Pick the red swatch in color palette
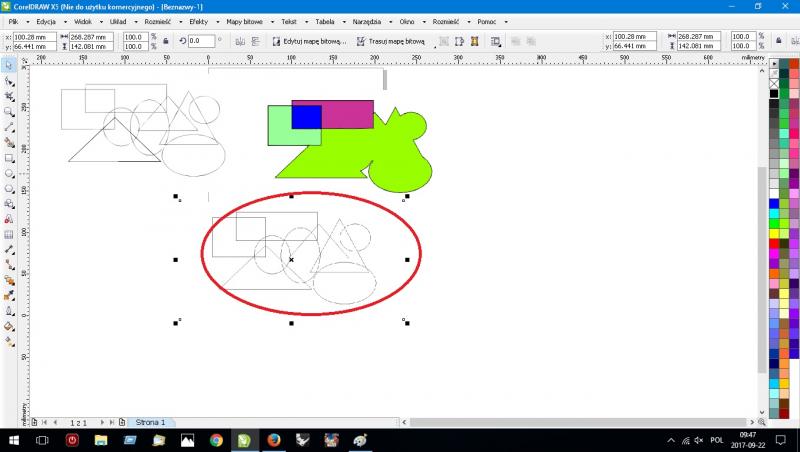This screenshot has width=800, height=452. pyautogui.click(x=774, y=243)
